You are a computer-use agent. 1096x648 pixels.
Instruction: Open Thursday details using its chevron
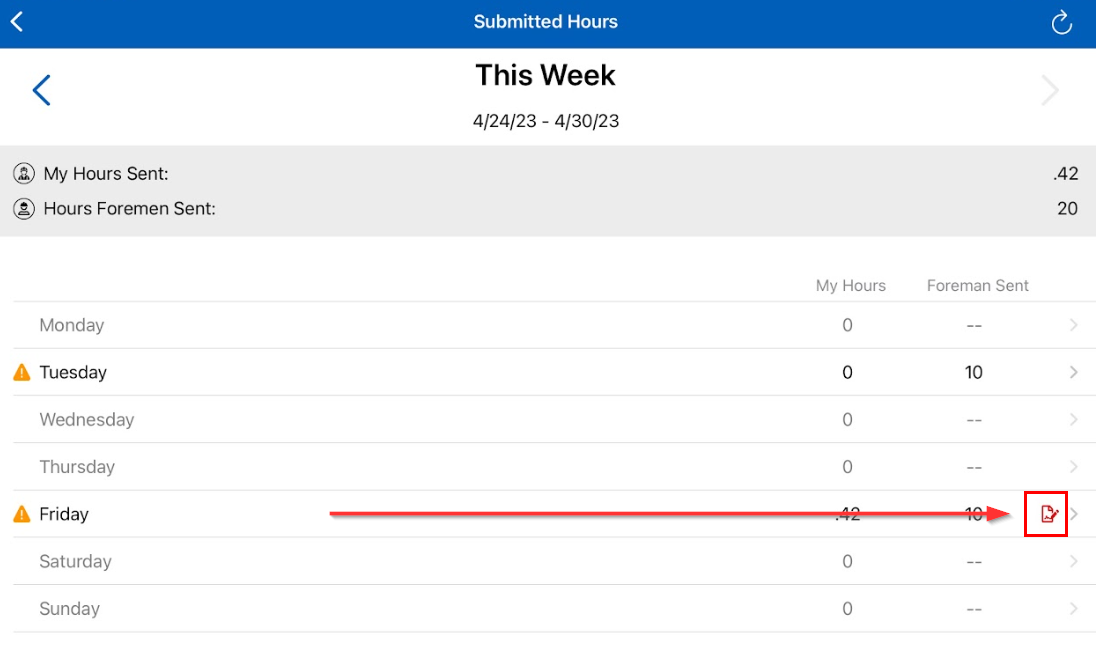coord(1074,467)
